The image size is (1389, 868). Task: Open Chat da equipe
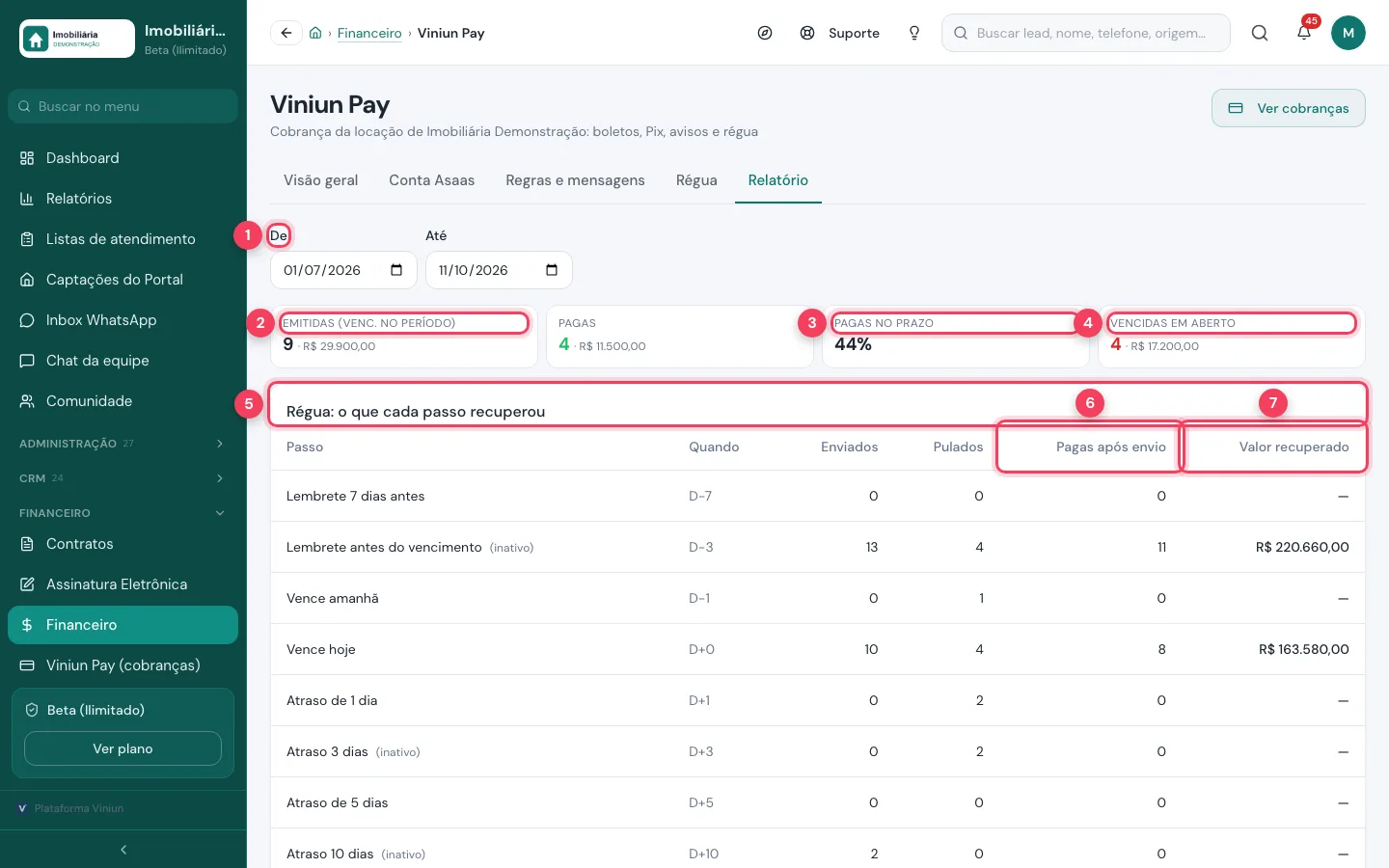point(123,361)
